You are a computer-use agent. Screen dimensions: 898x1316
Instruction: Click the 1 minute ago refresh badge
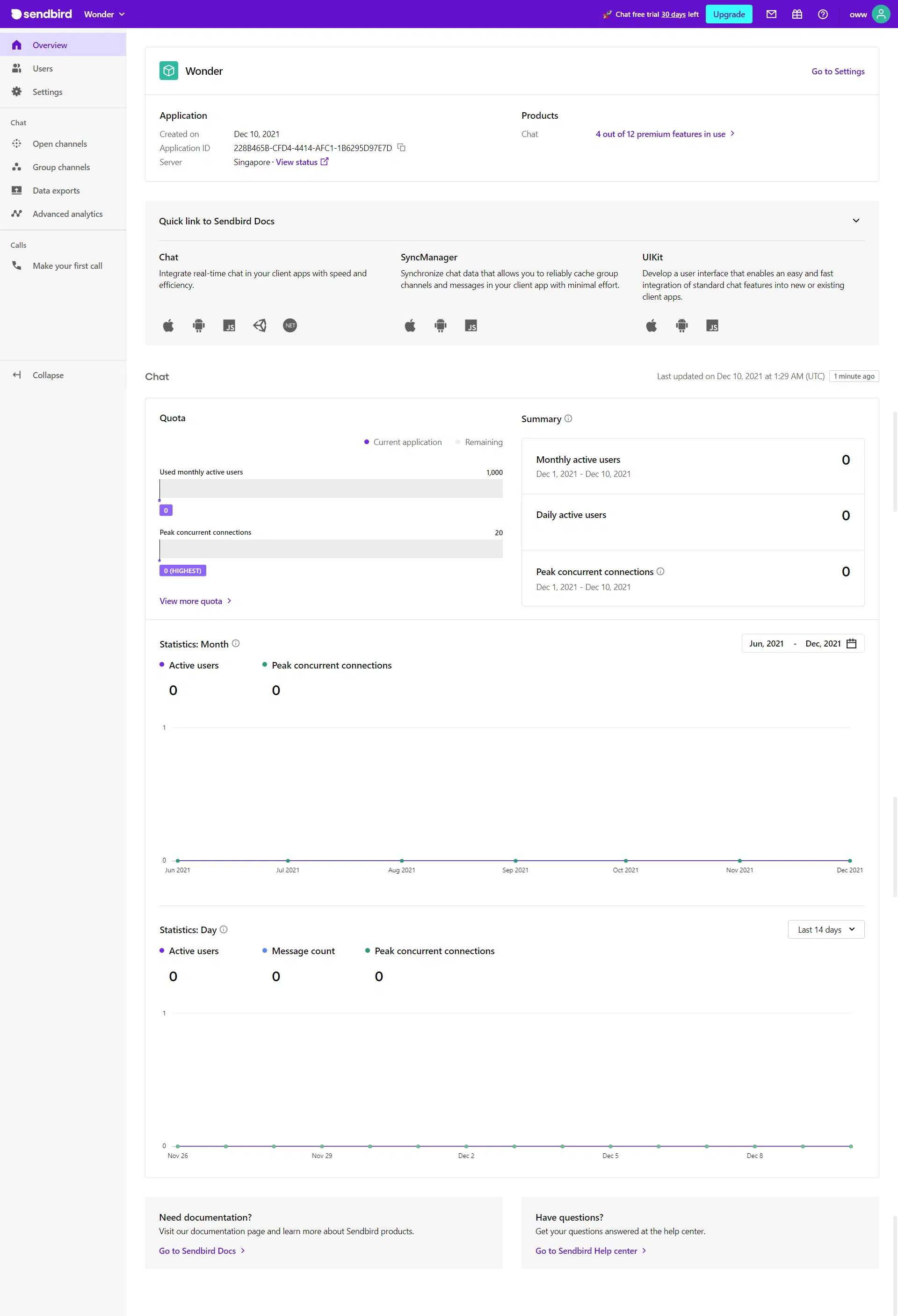(x=854, y=376)
